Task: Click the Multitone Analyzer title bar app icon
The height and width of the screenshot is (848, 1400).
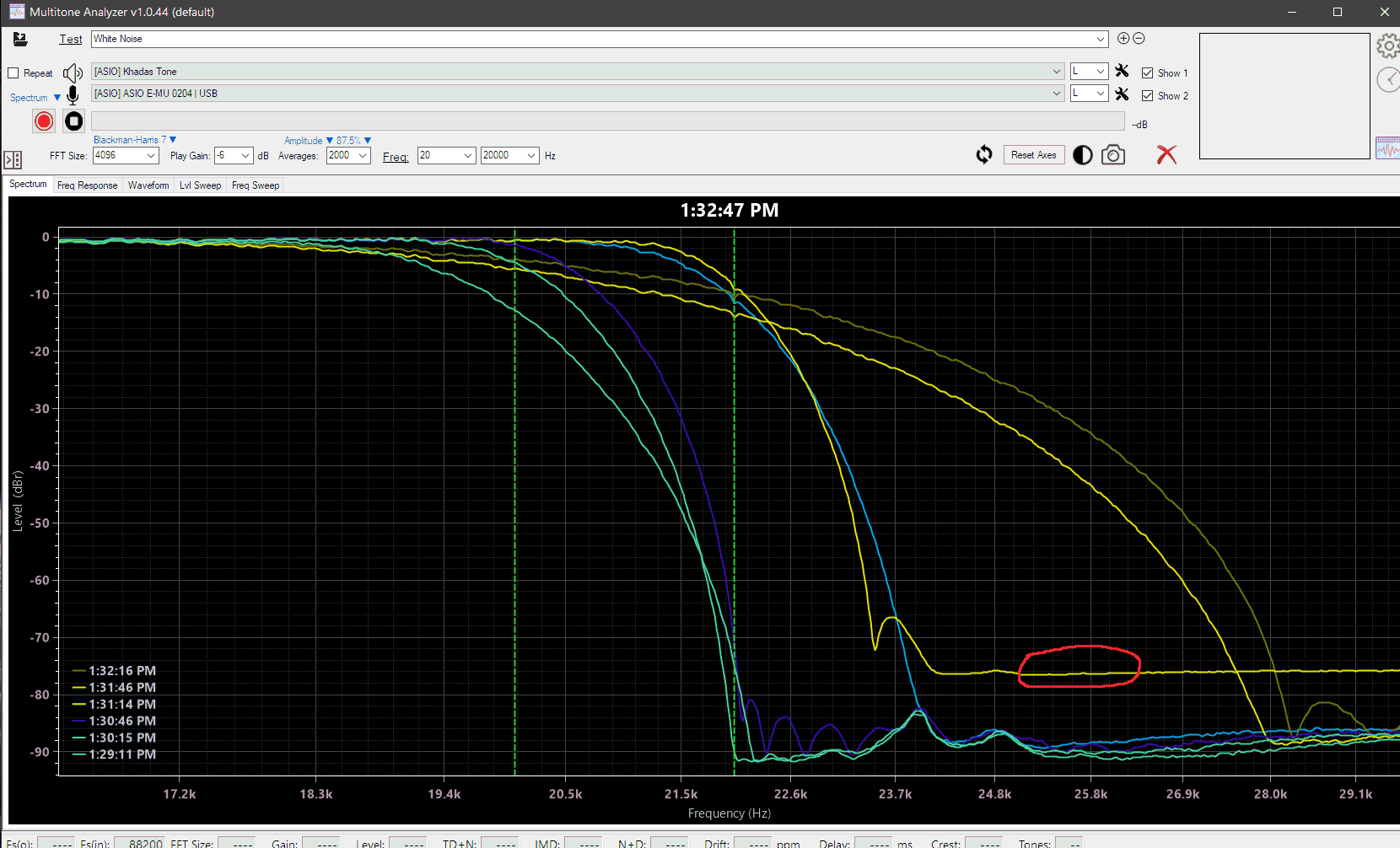Action: coord(17,12)
